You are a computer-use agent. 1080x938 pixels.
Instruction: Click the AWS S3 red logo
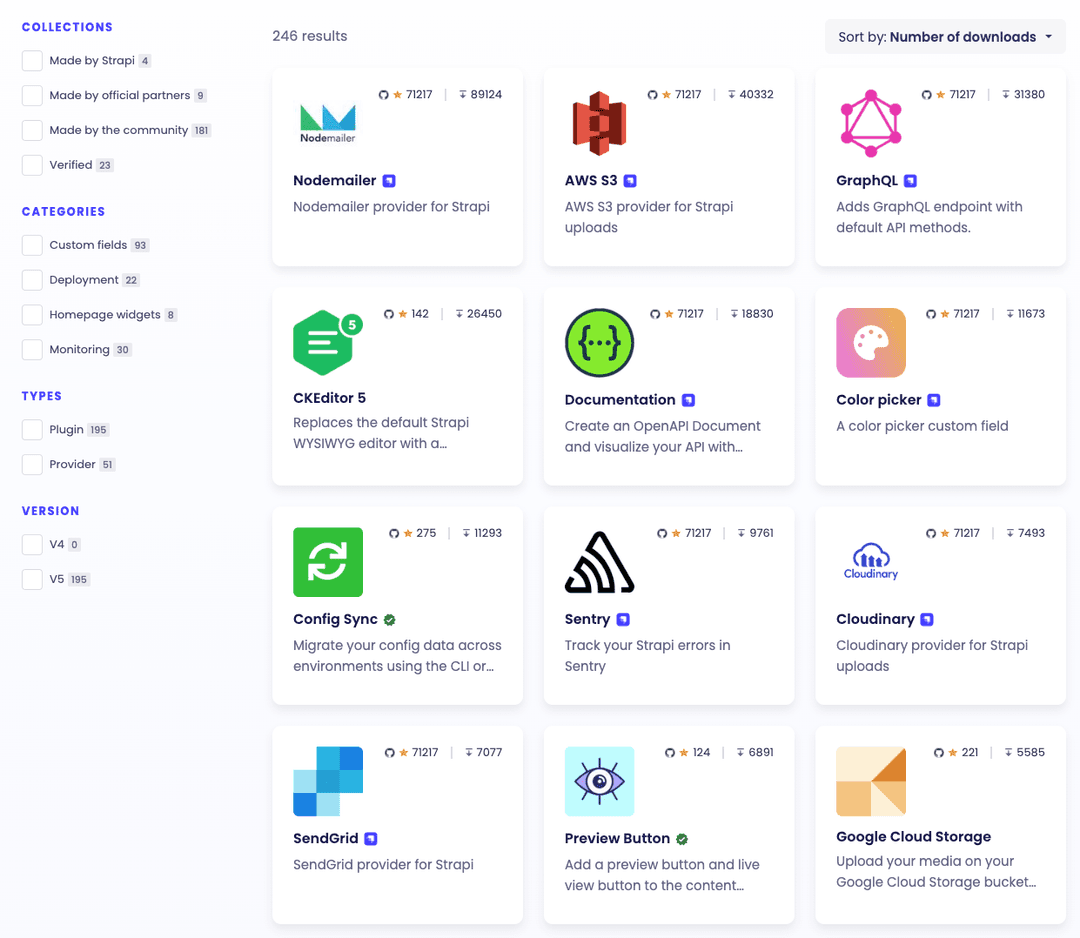(599, 123)
